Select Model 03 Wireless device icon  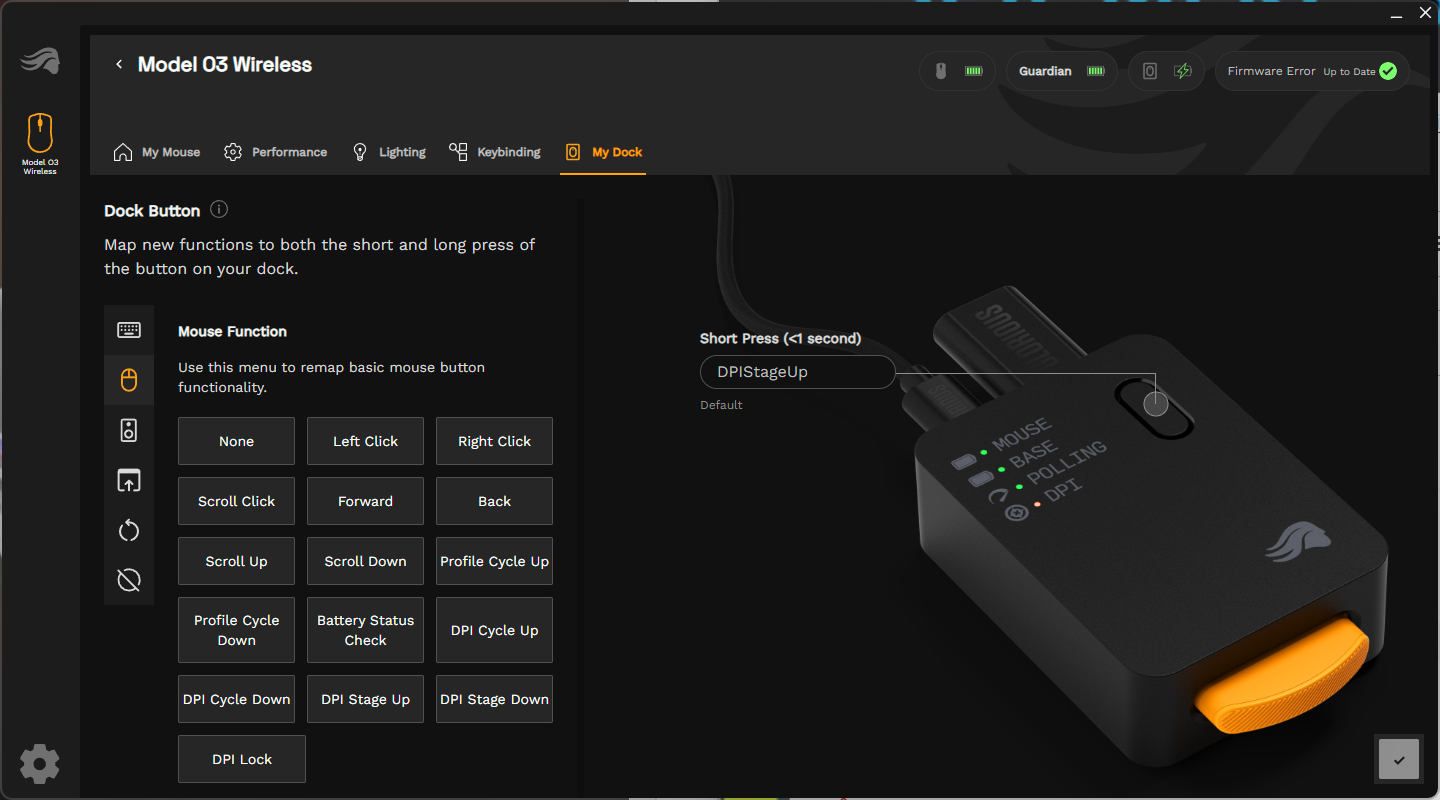click(40, 142)
